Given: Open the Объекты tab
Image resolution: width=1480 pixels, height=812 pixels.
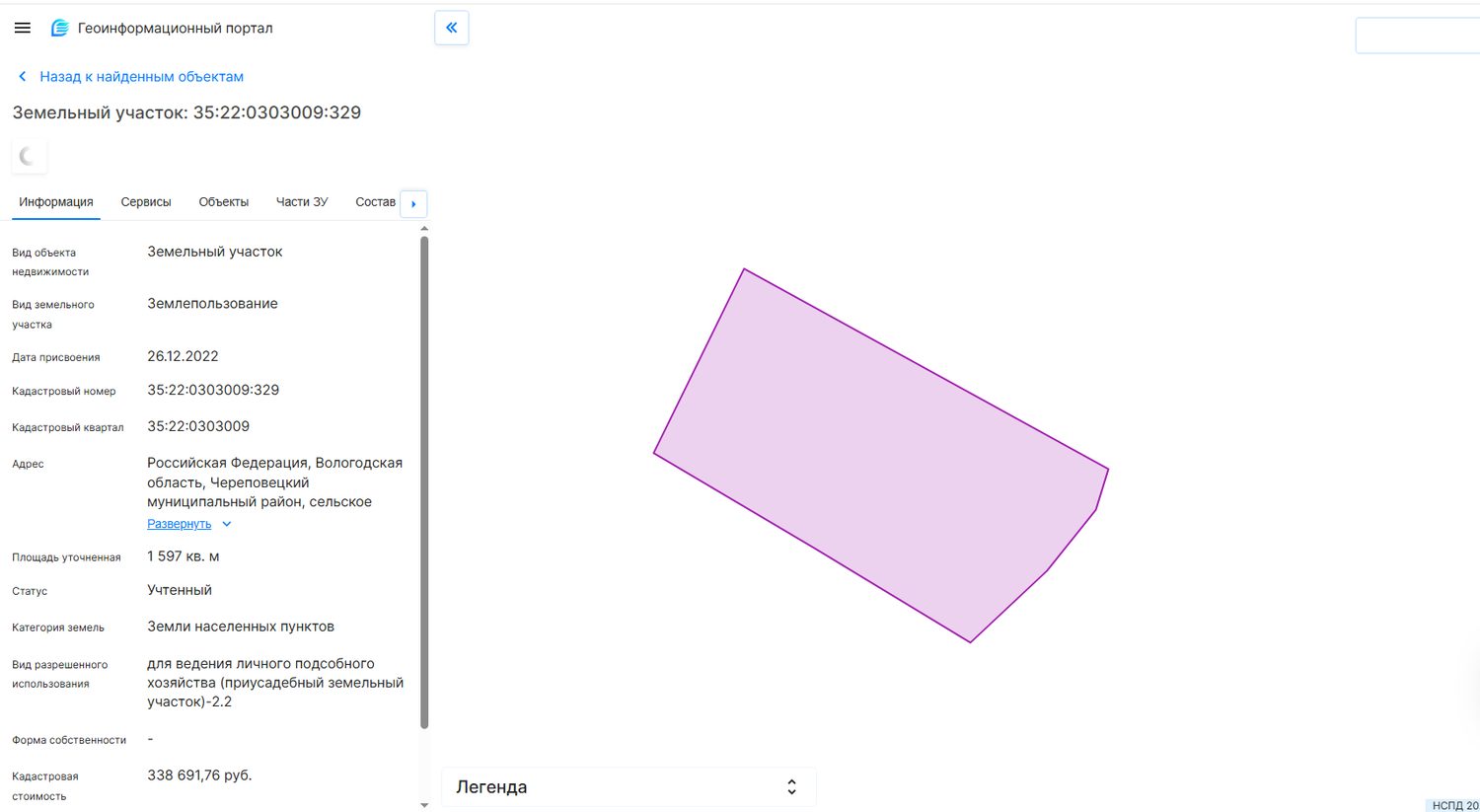Looking at the screenshot, I should coord(224,202).
